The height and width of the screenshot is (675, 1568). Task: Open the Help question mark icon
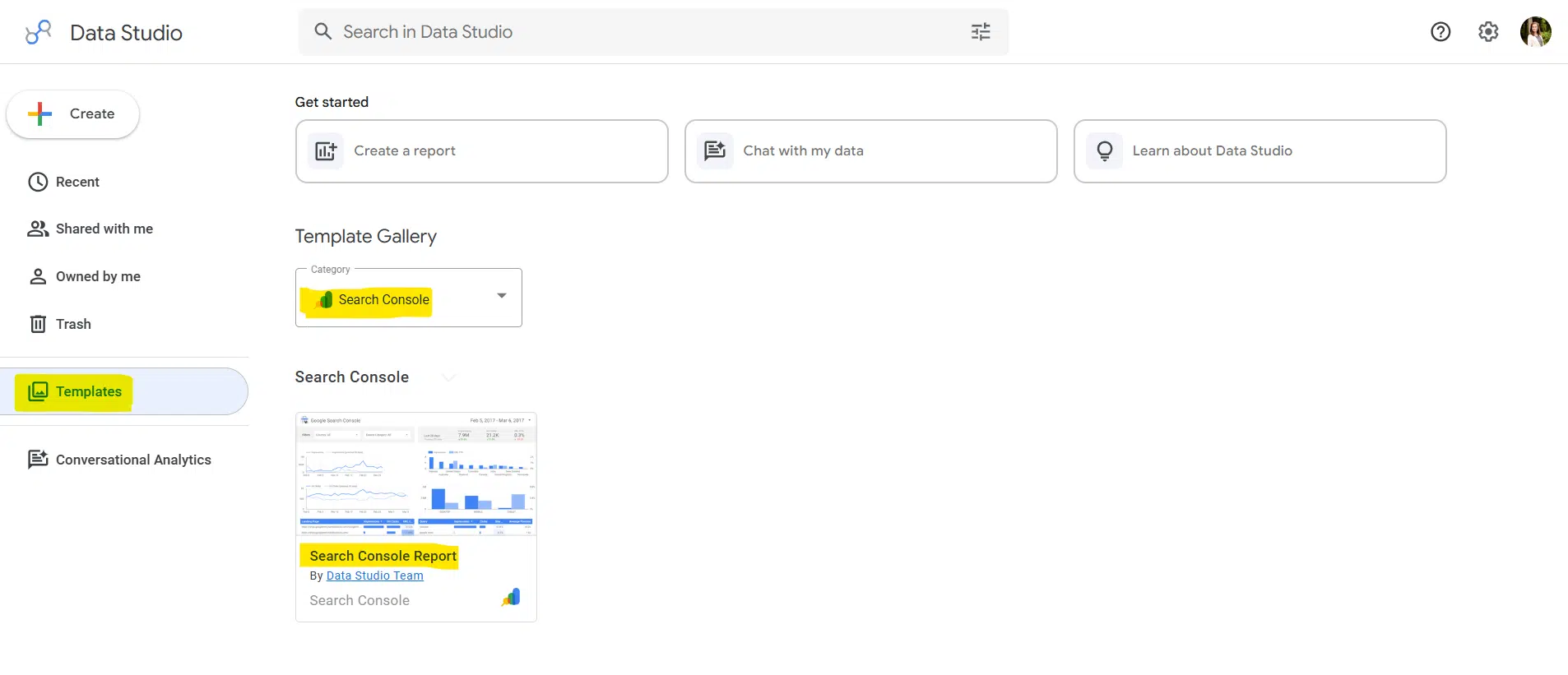pos(1440,32)
